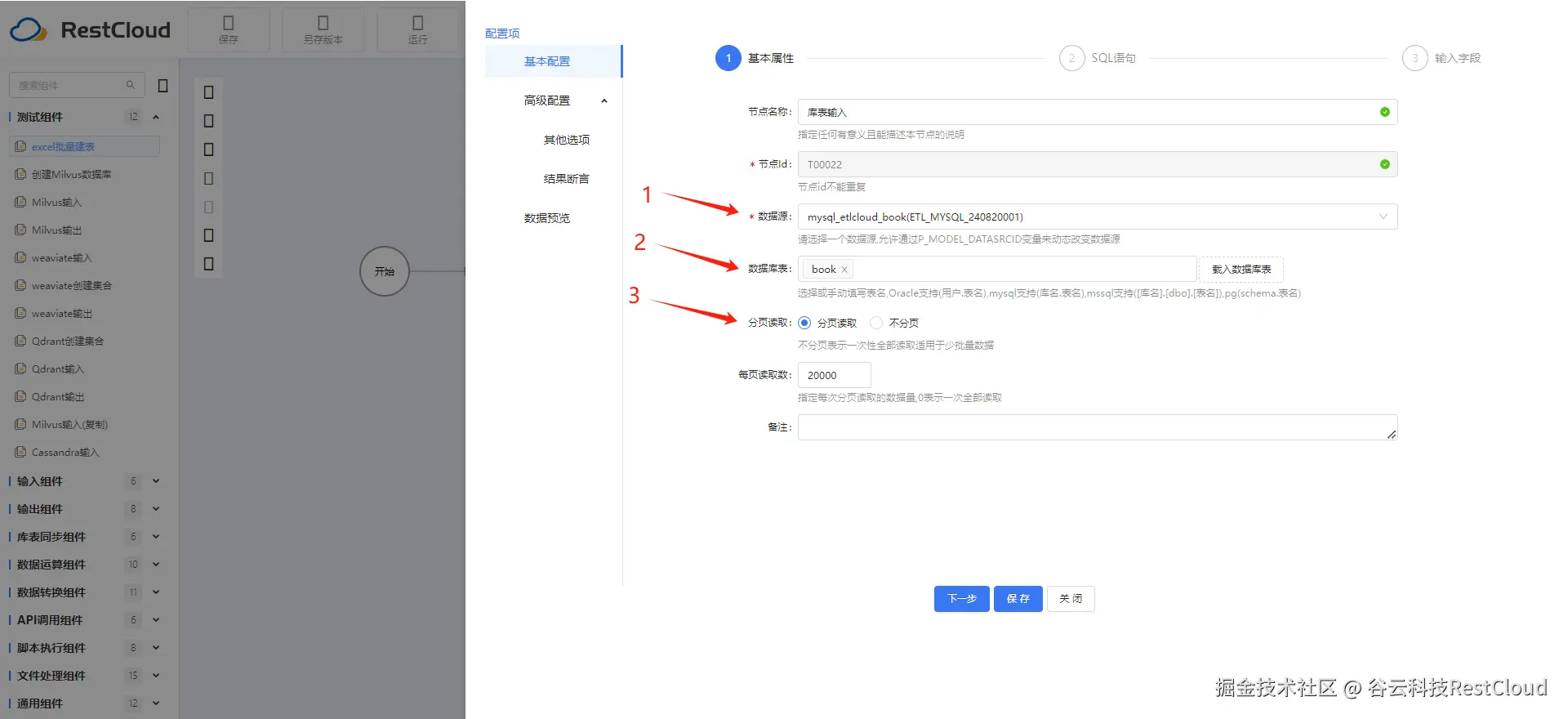Open the 结果断言 menu item
The image size is (1568, 719).
(x=567, y=179)
